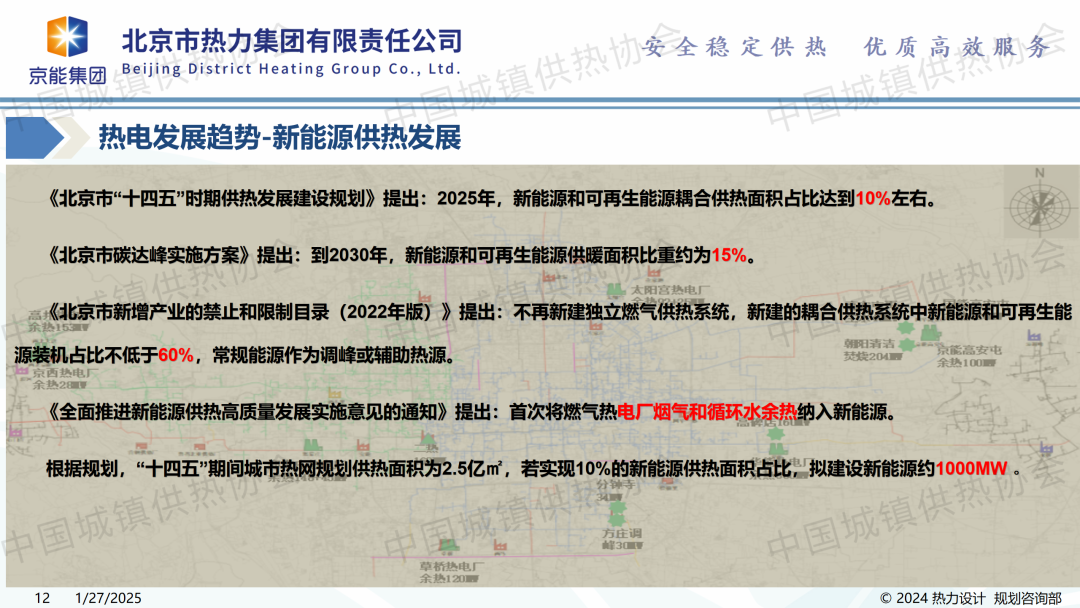Click the 京能集团 starburst logo

point(66,38)
